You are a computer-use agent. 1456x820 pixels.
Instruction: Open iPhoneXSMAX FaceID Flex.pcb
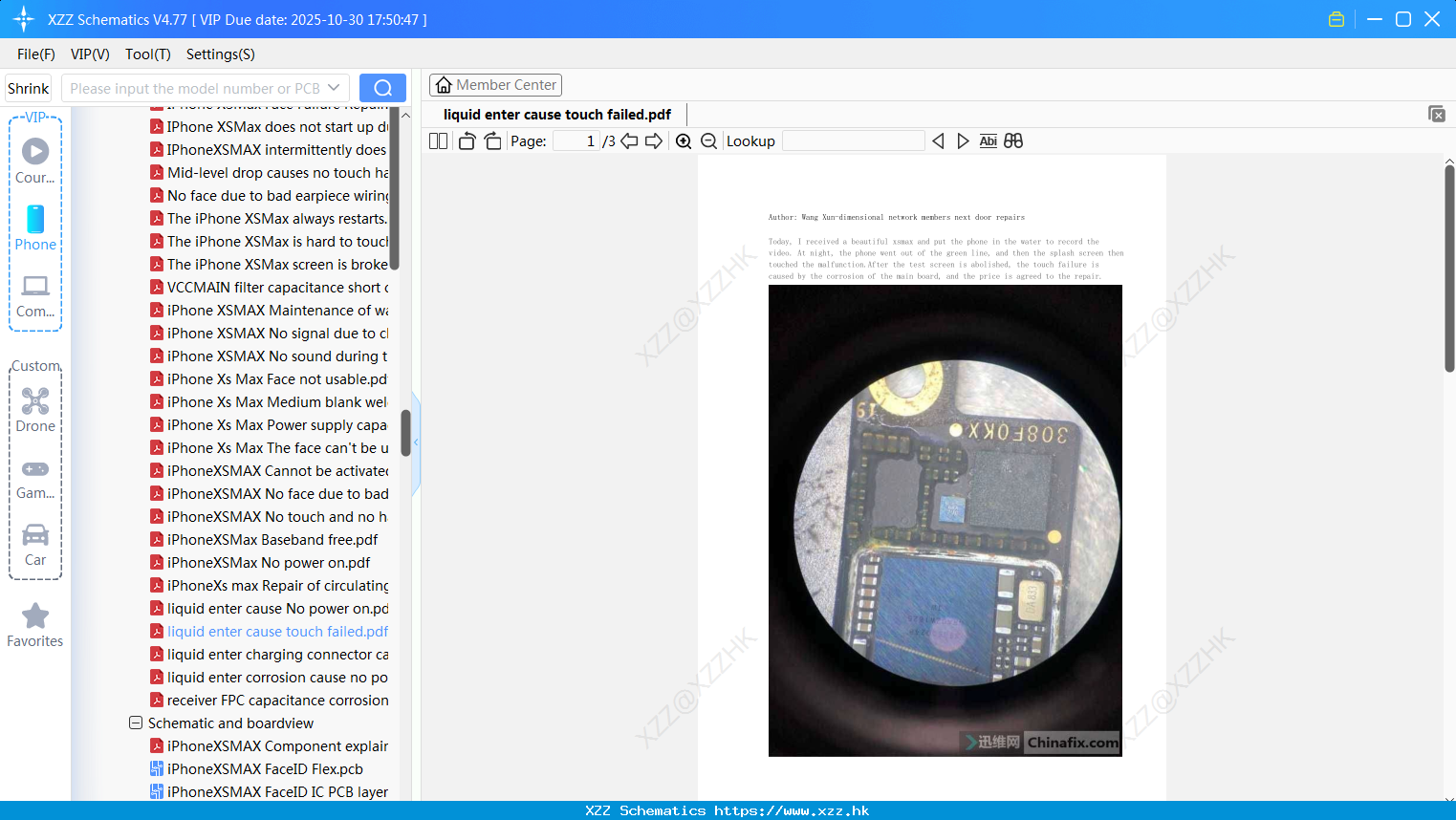257,769
